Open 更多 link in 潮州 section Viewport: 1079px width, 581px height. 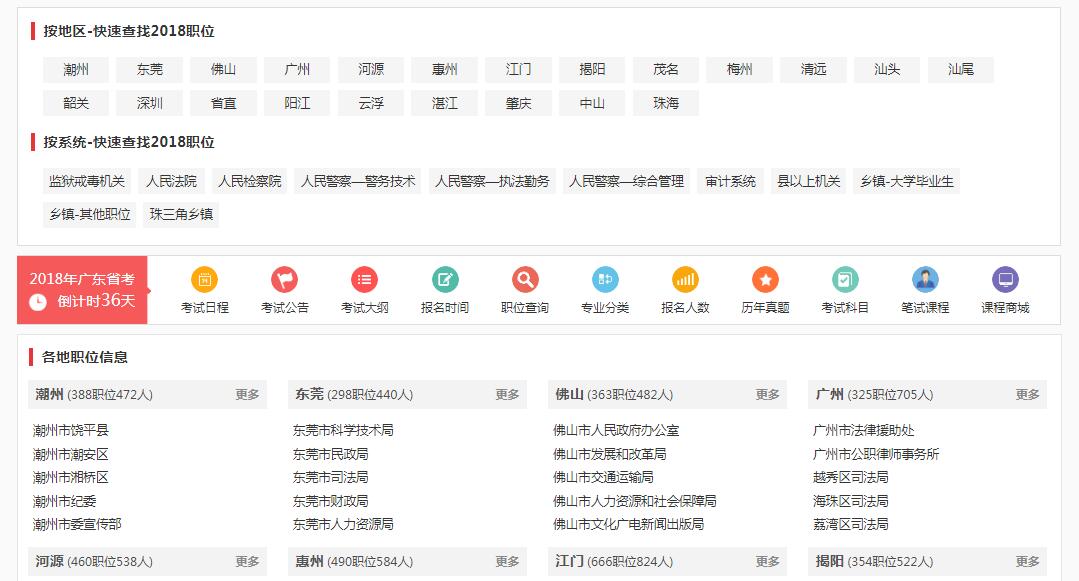(247, 394)
